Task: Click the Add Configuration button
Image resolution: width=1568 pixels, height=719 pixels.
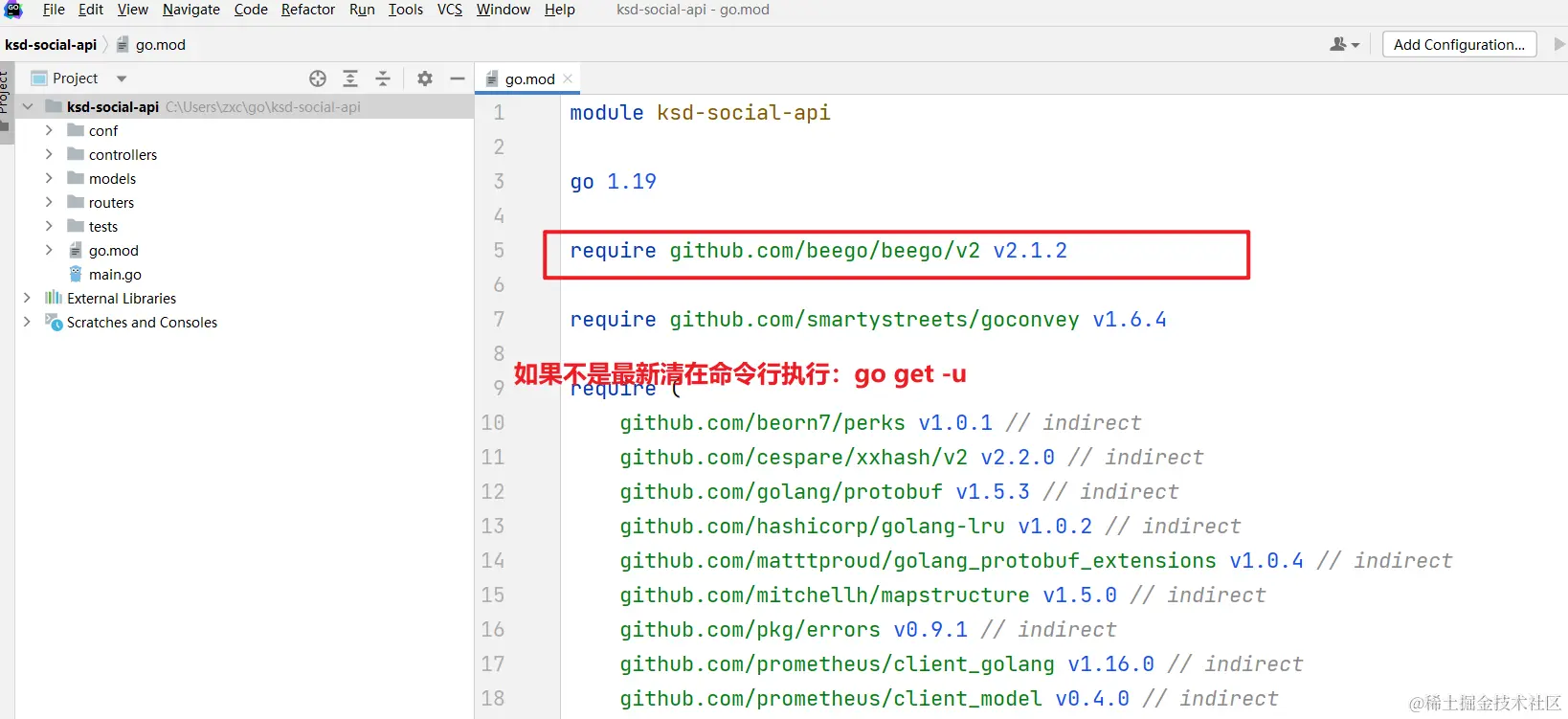Action: coord(1459,44)
